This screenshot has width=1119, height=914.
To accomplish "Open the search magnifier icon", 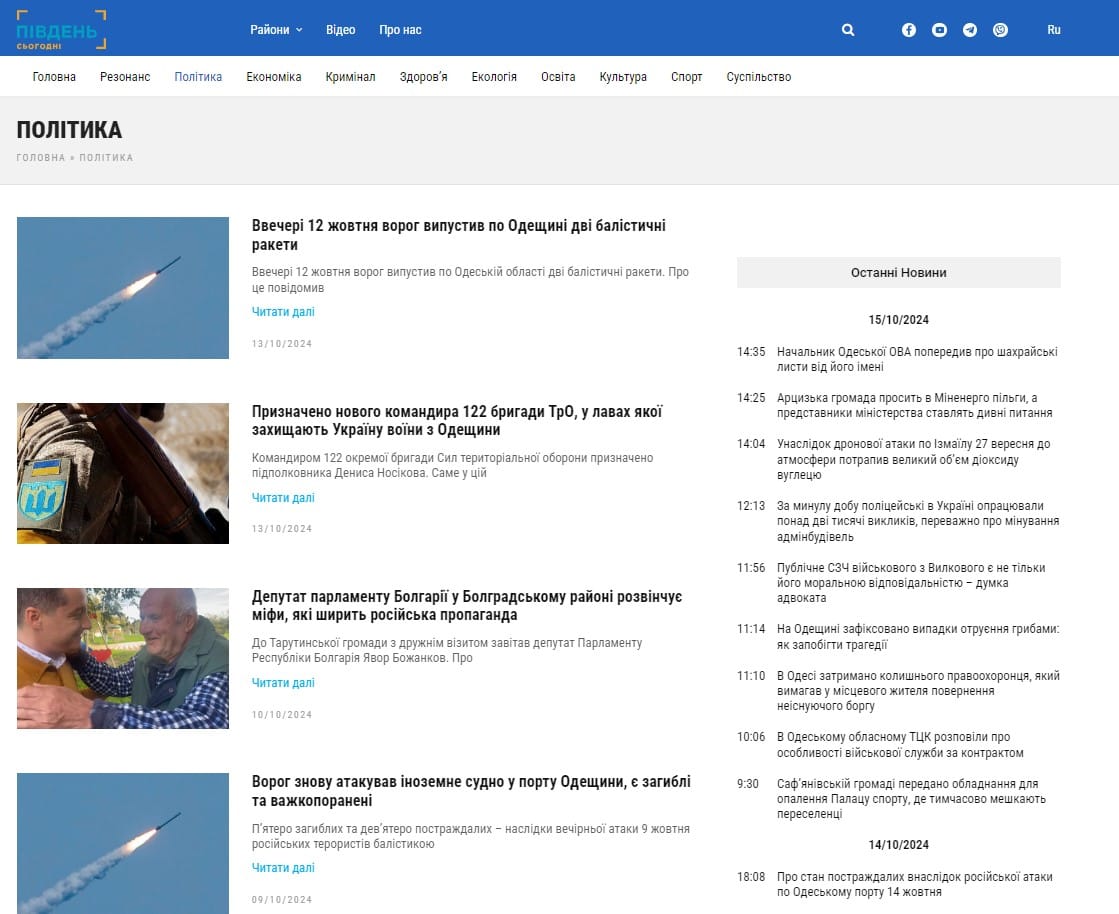I will [848, 30].
